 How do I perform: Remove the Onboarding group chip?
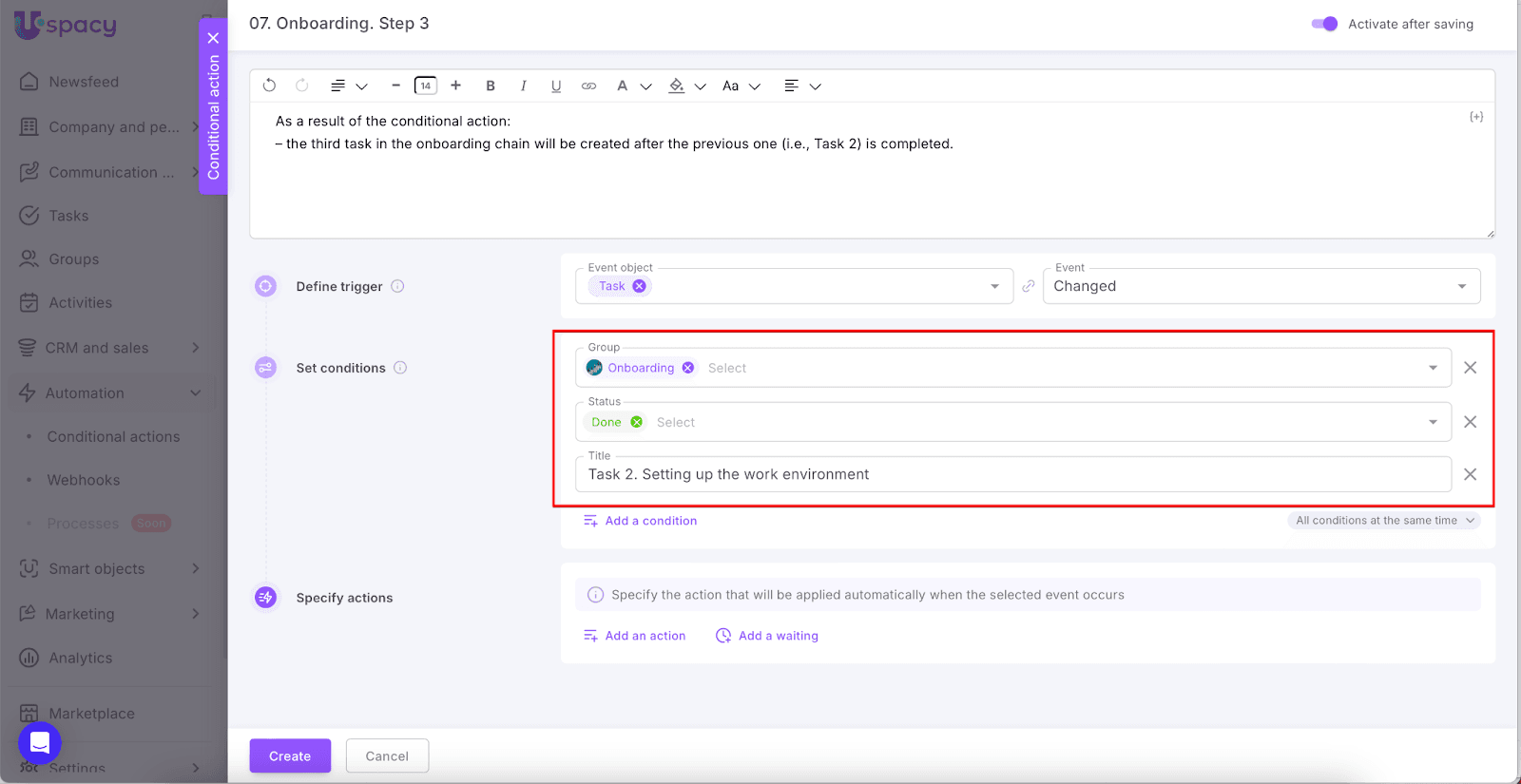coord(688,368)
